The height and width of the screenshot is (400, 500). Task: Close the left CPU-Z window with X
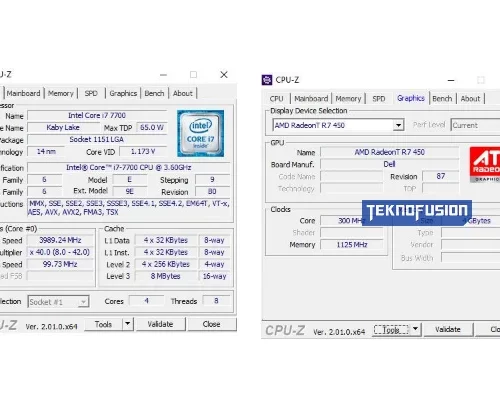click(x=224, y=75)
